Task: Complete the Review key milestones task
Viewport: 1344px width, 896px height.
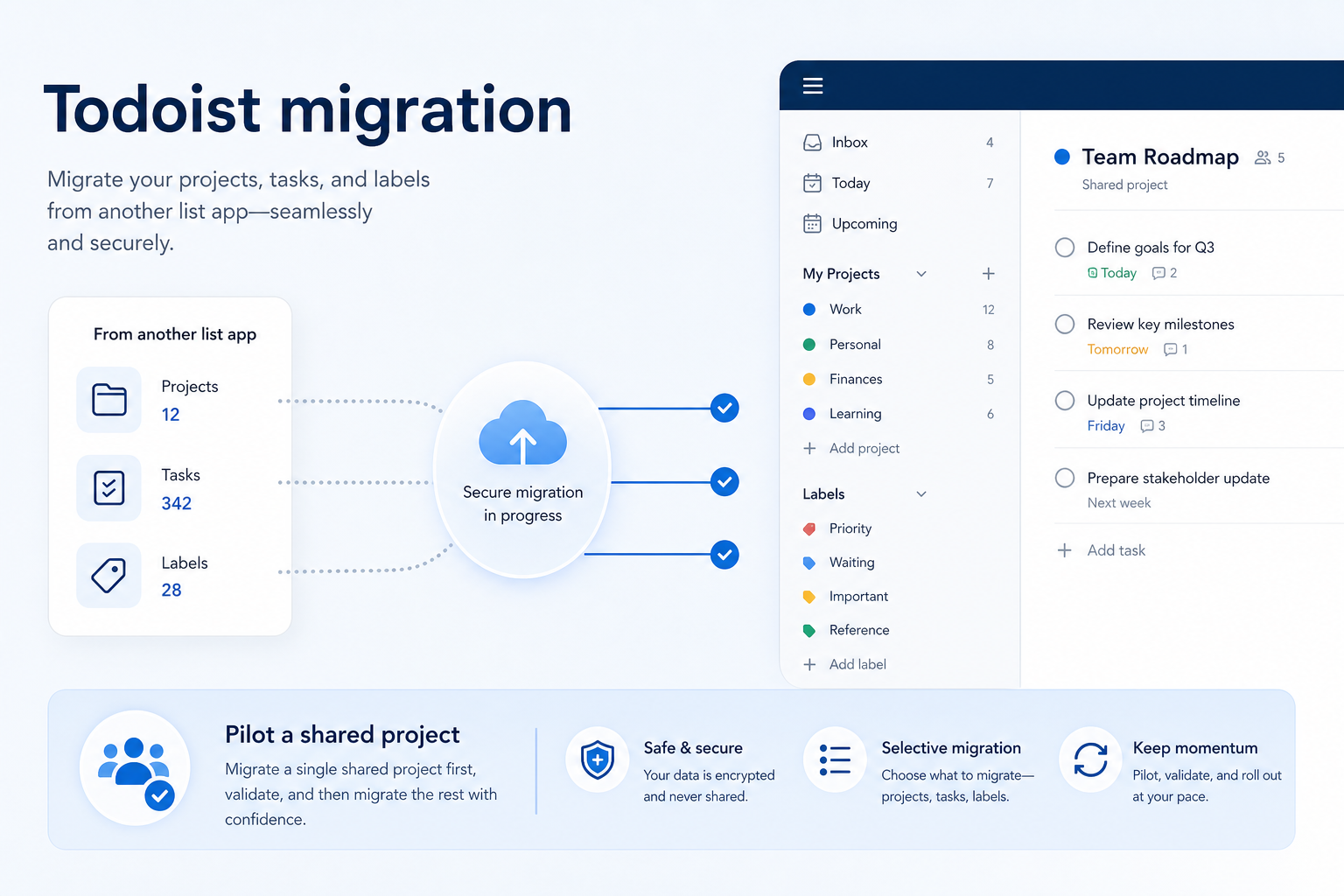Action: click(x=1065, y=325)
